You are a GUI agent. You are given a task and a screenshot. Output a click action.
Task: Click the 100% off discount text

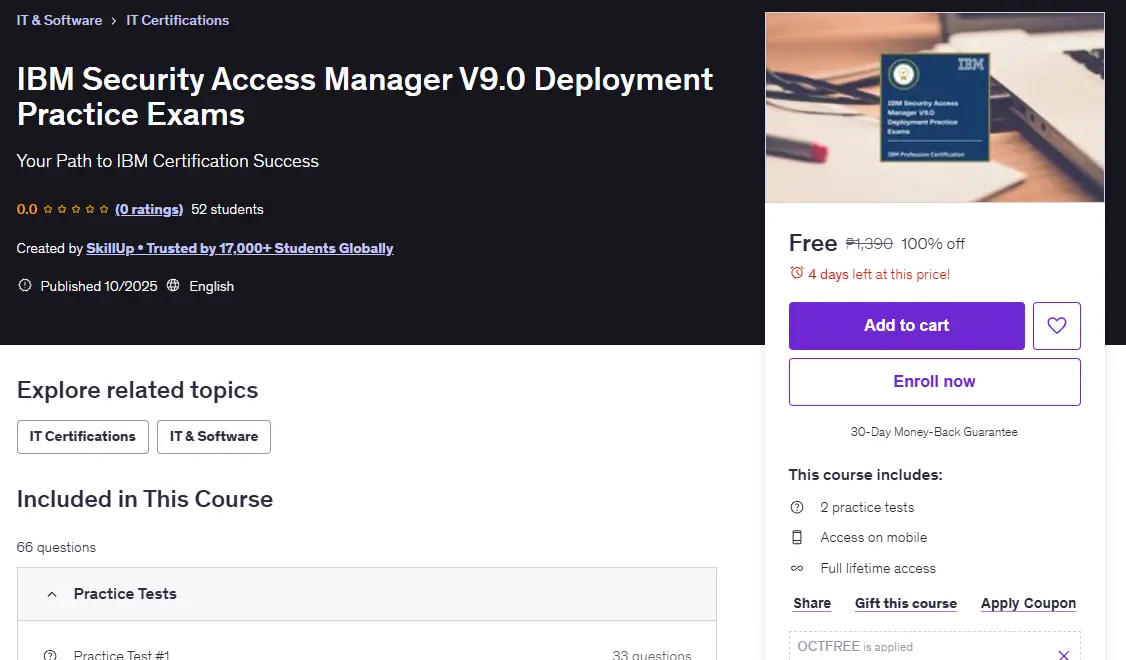click(933, 243)
